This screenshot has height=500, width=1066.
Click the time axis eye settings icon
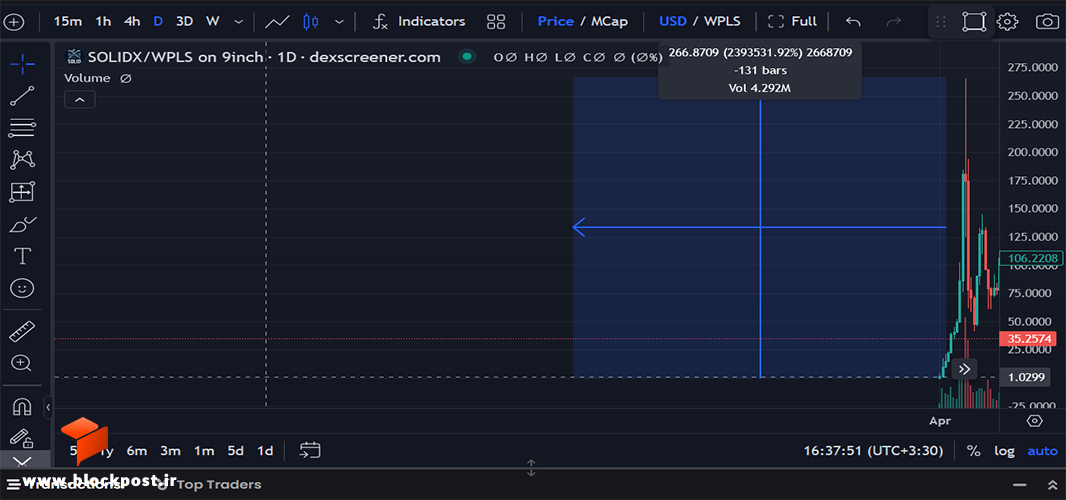(x=1034, y=421)
